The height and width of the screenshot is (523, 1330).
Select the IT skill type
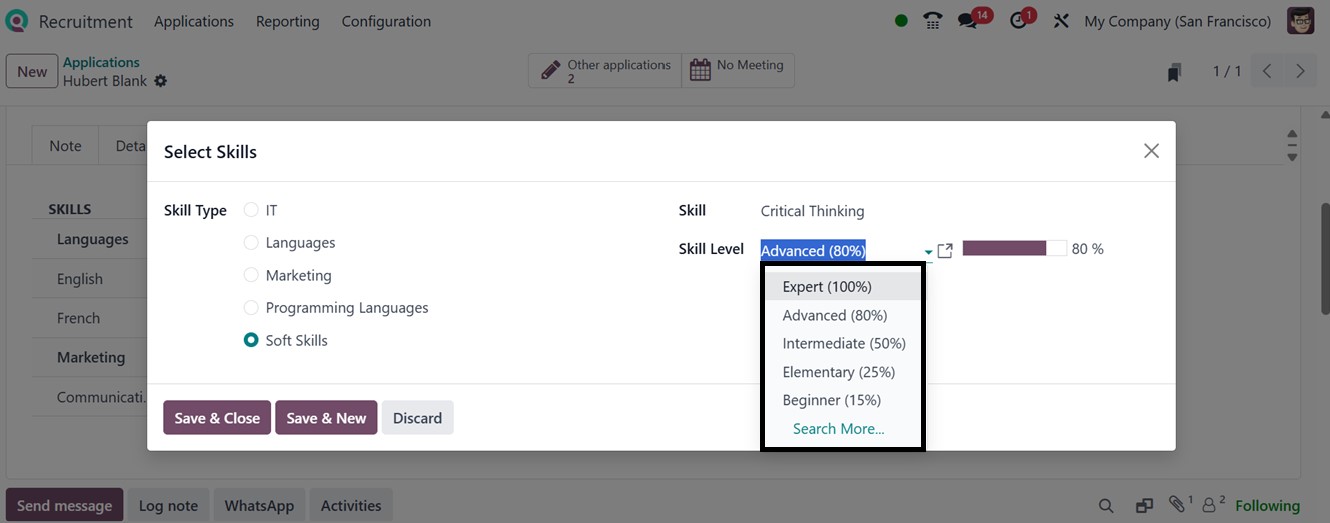[x=252, y=210]
